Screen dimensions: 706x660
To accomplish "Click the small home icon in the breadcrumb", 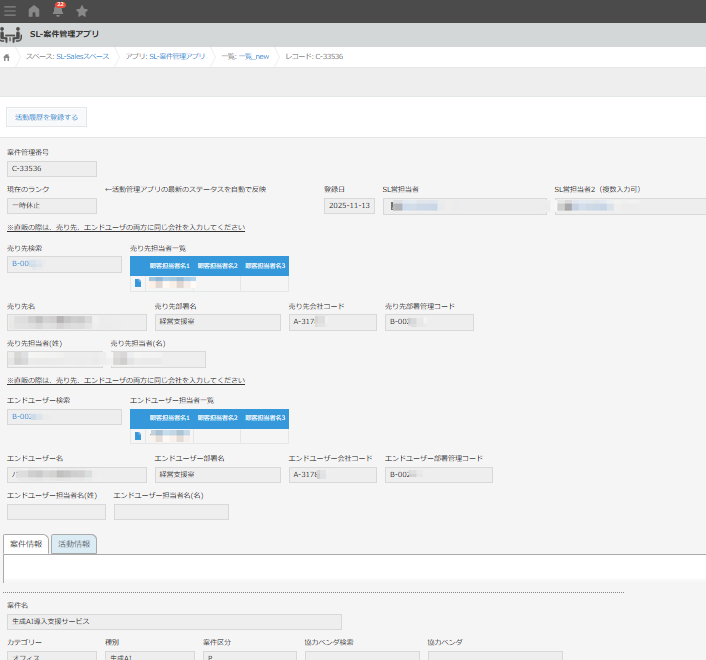I will pos(8,57).
